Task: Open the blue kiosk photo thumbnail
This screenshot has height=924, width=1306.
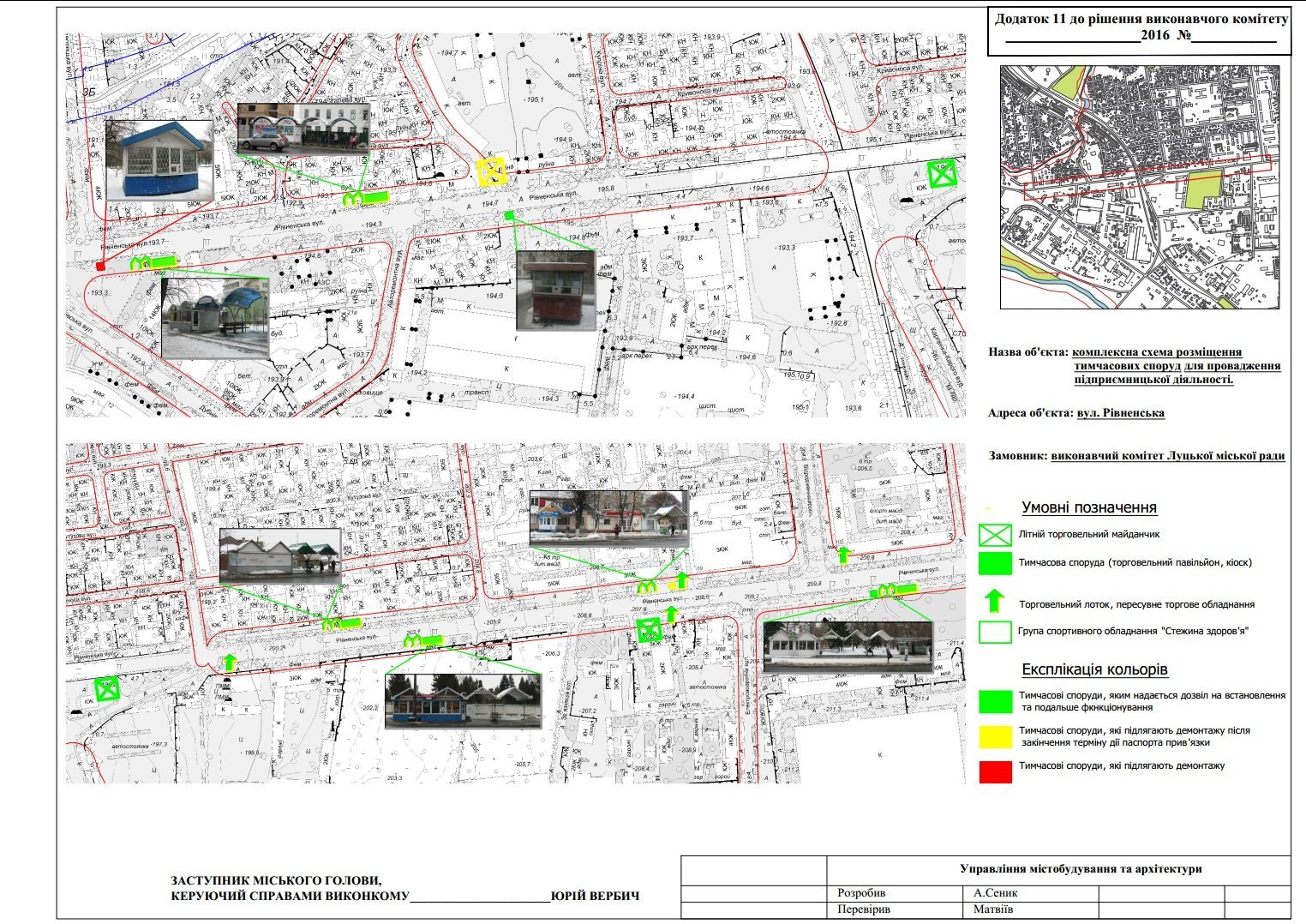Action: coord(159,159)
